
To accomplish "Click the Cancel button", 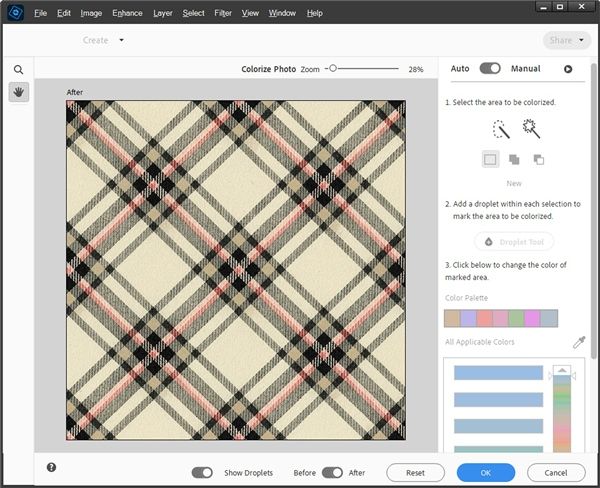I will (556, 473).
